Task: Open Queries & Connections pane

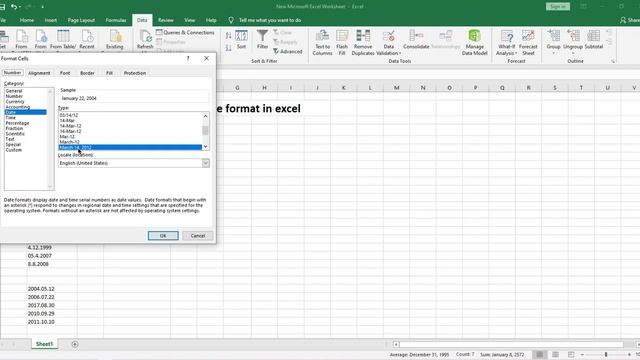Action: coord(185,32)
